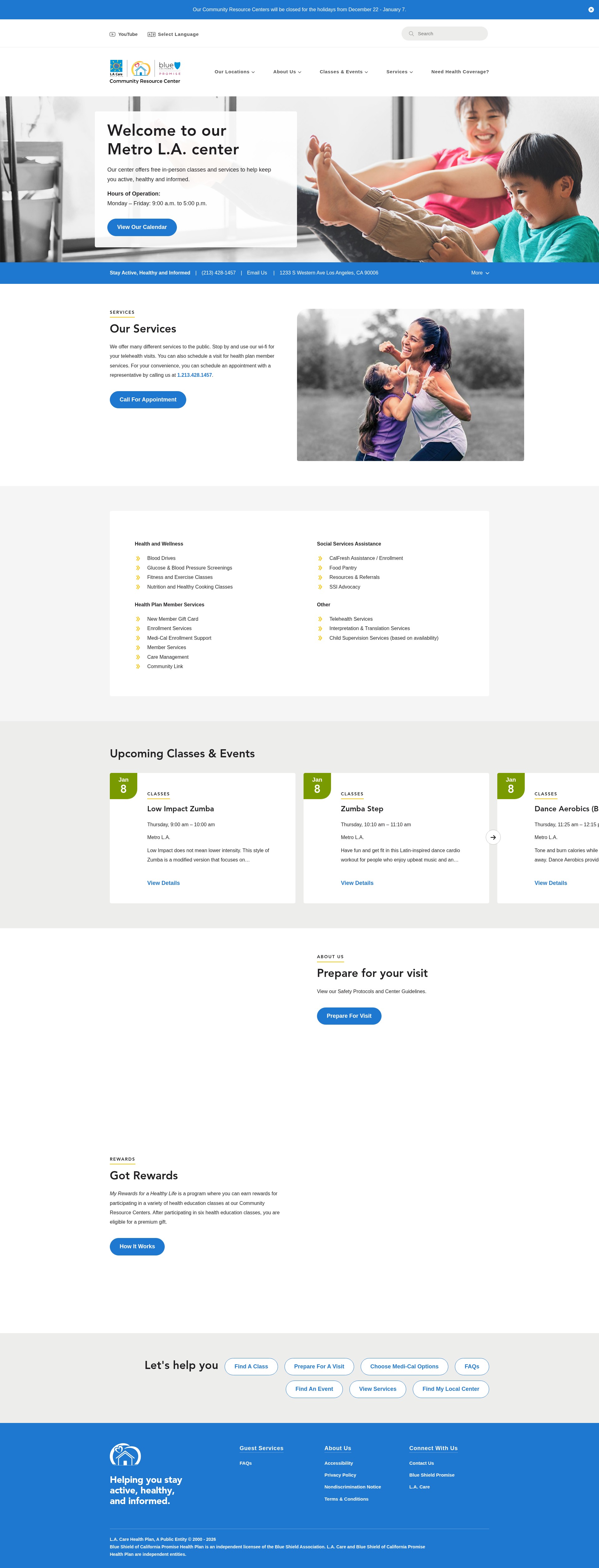This screenshot has height=1568, width=599.
Task: Click the FAQs pill button
Action: point(472,1367)
